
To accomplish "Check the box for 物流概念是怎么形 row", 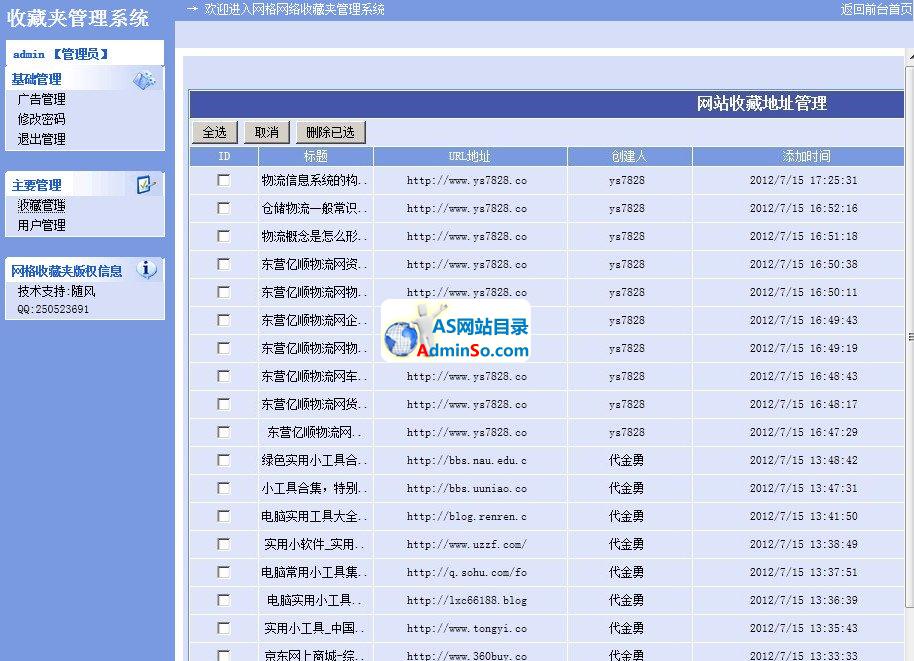I will point(224,236).
